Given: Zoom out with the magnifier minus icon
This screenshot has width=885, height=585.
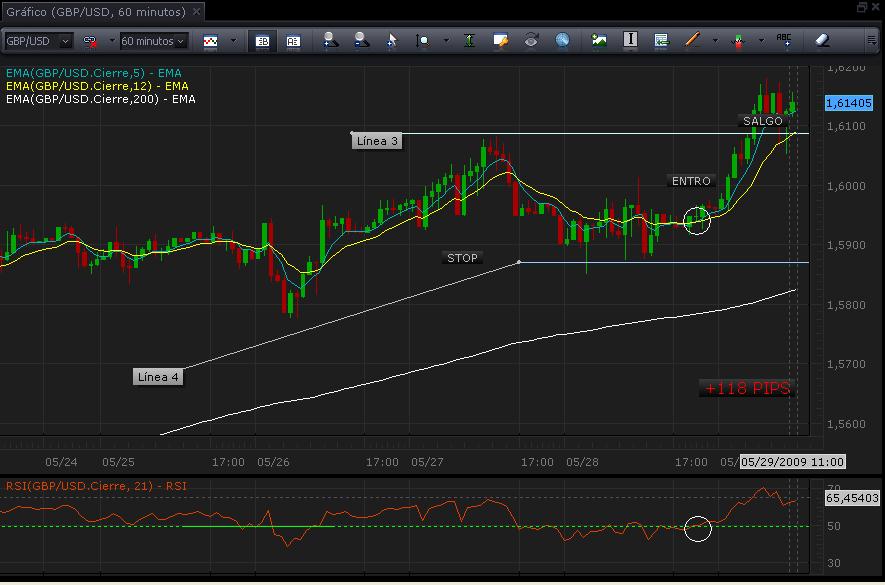Looking at the screenshot, I should pos(360,41).
